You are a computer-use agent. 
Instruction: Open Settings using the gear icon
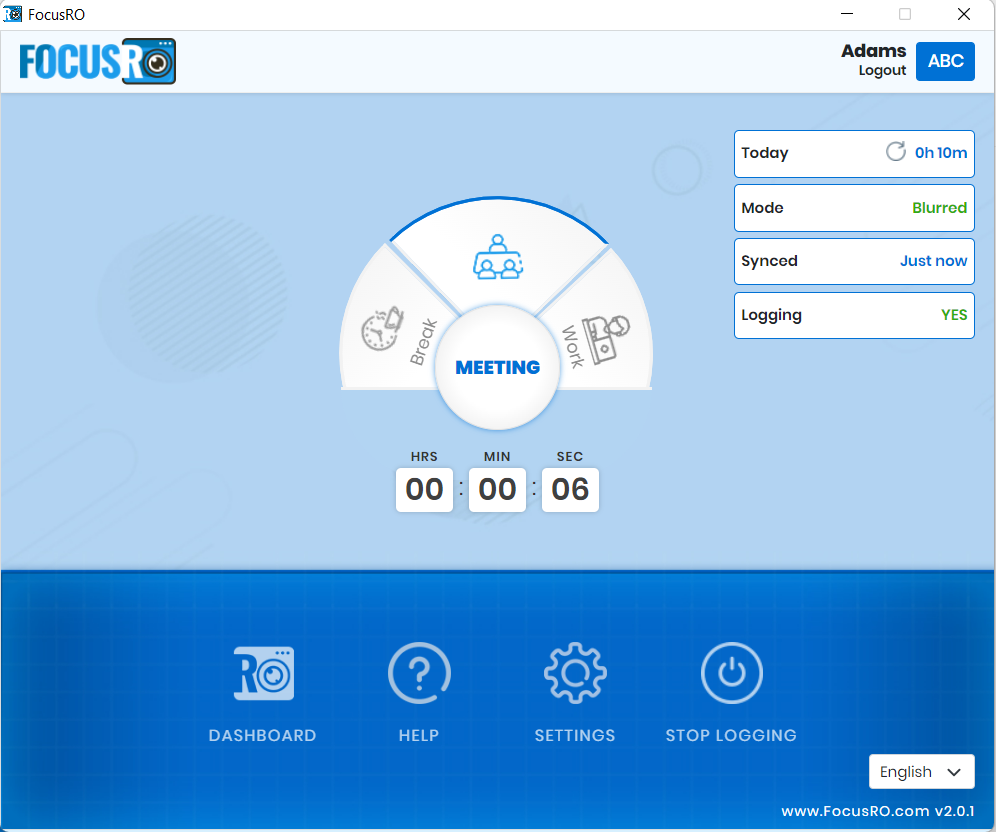click(574, 673)
